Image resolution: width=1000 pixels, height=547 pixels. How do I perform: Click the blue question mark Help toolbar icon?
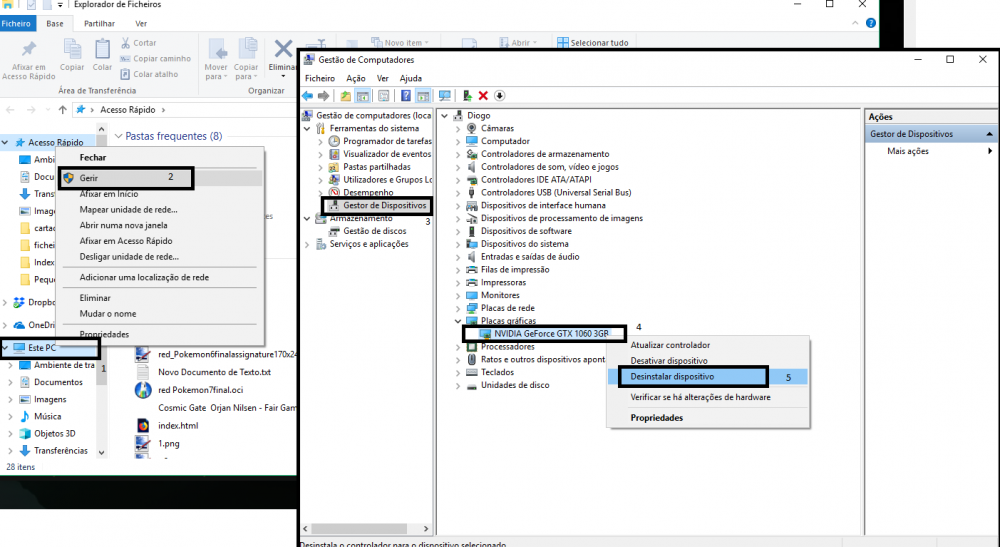pos(406,96)
